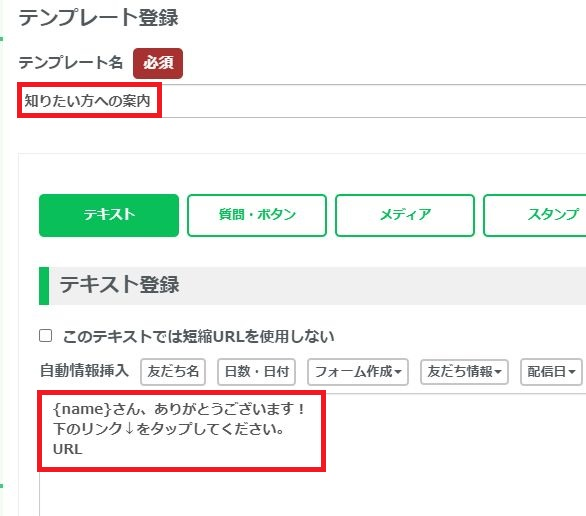
Task: Click the 自動情報挿入 label
Action: click(84, 371)
